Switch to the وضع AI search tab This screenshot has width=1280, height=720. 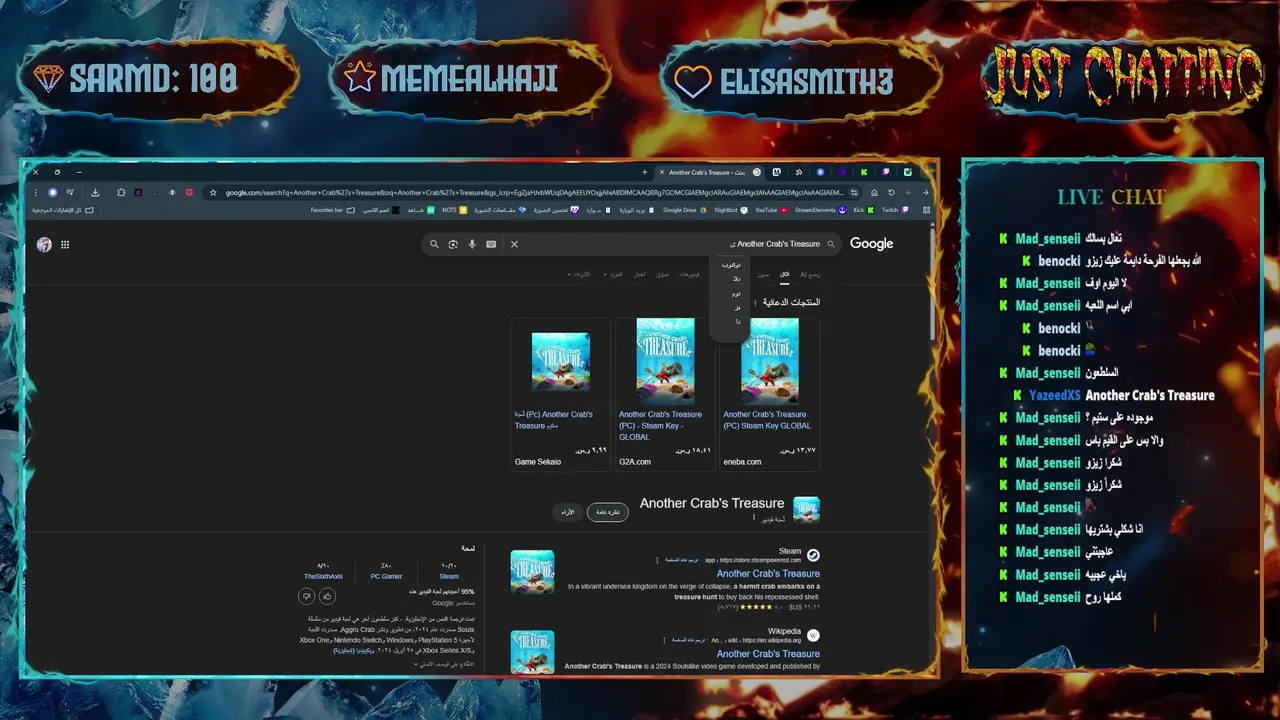tap(810, 275)
